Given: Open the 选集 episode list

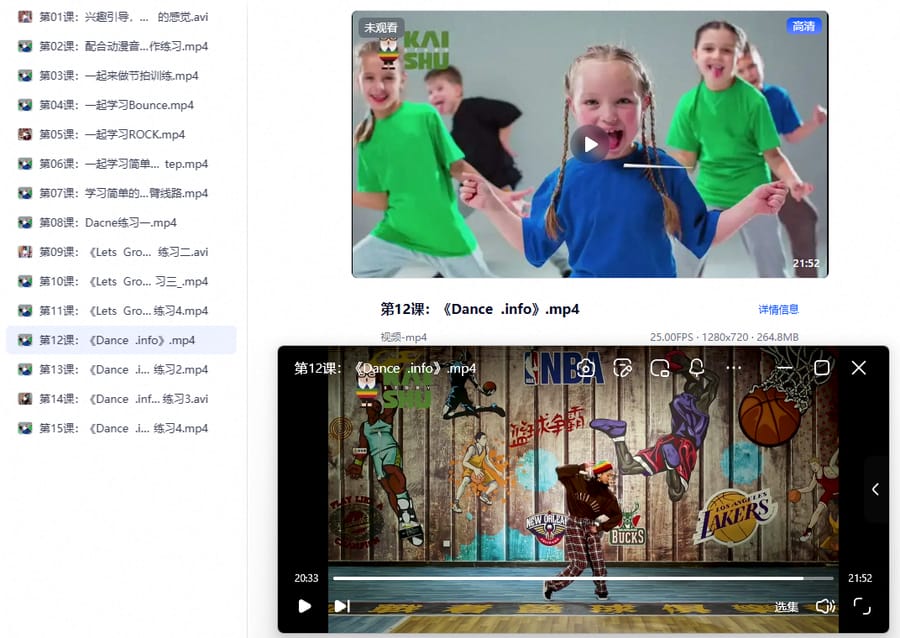Looking at the screenshot, I should coord(786,606).
